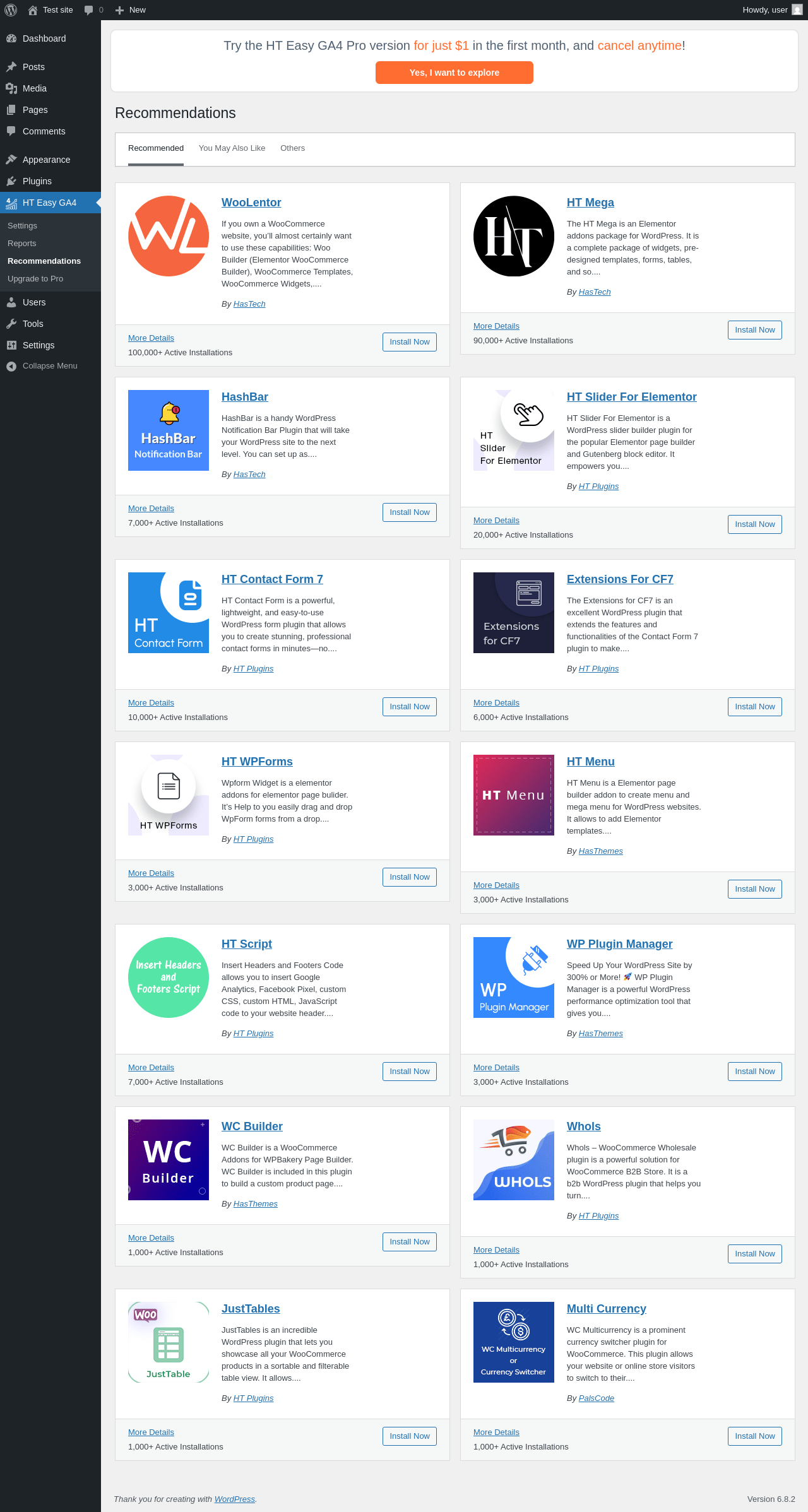Screen dimensions: 808x1512
Task: Install the HashBar plugin
Action: click(410, 512)
